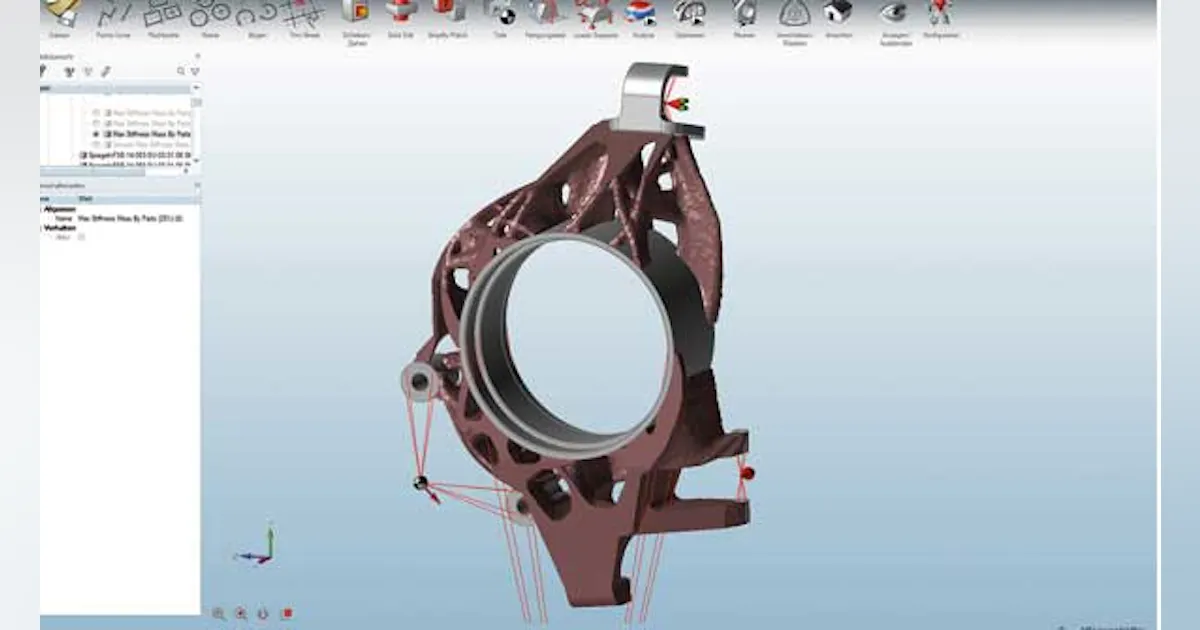Screen dimensions: 1200x630
Task: Select the black load point at lower left
Action: [420, 483]
